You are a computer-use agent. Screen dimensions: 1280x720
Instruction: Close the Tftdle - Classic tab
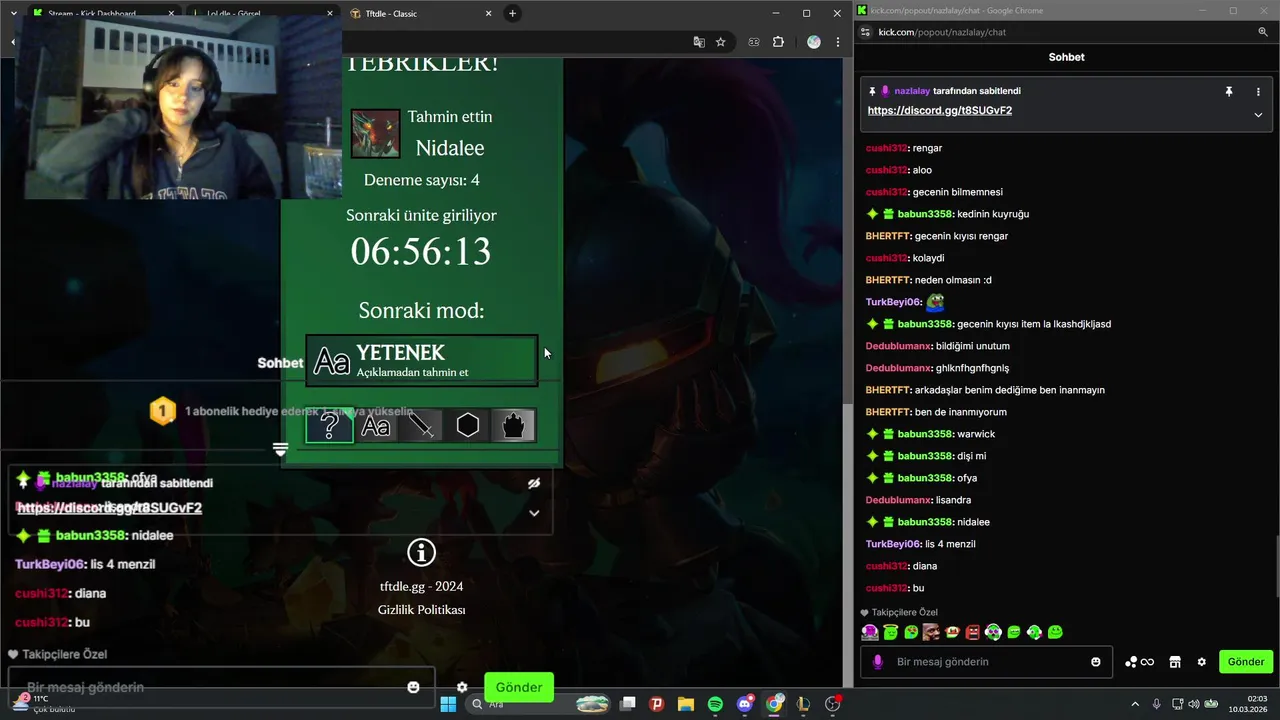[x=487, y=13]
